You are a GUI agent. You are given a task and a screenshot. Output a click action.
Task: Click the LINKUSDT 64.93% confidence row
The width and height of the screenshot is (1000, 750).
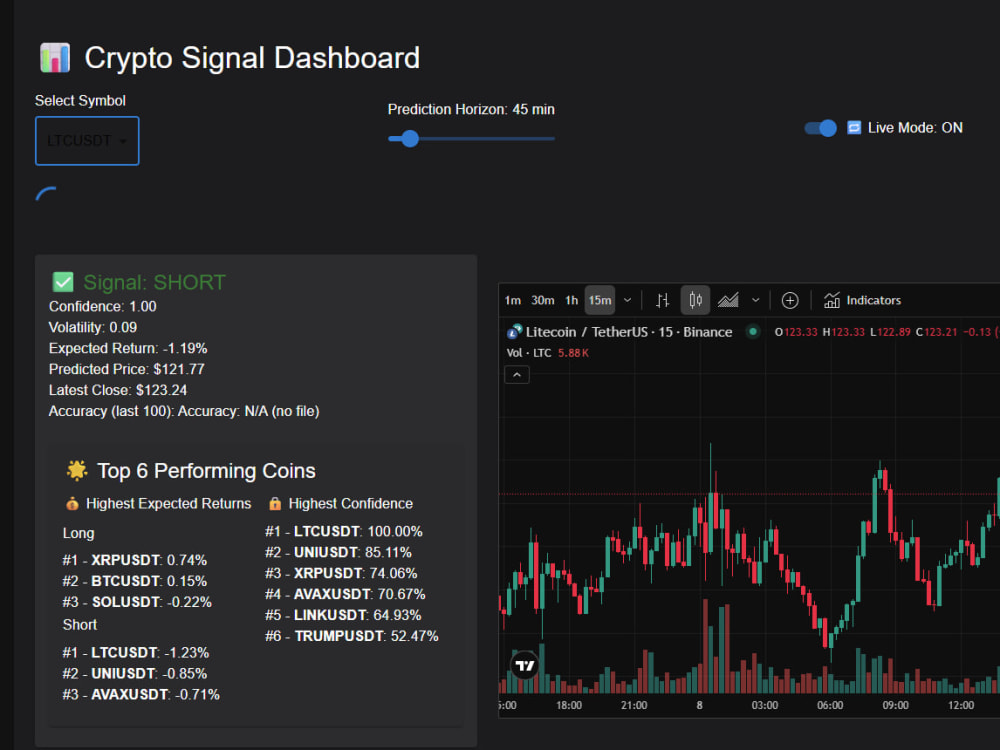tap(343, 616)
